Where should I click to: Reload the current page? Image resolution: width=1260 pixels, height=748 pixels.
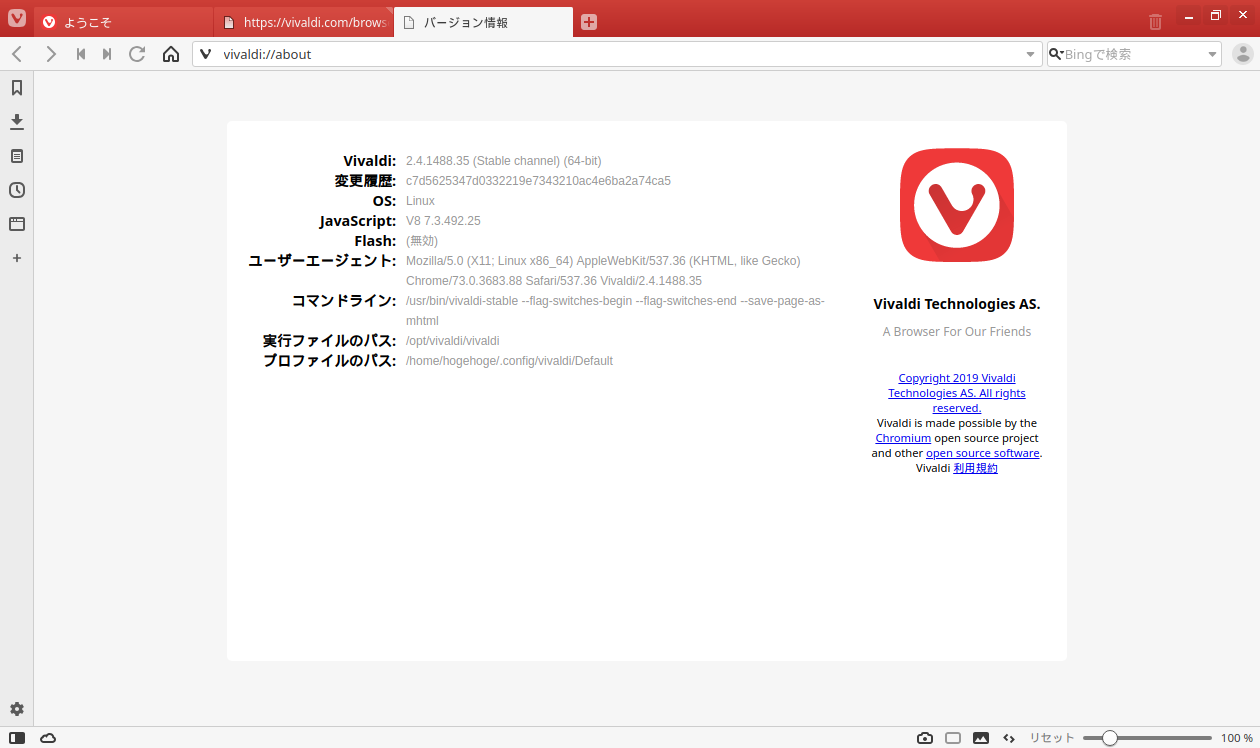[137, 54]
